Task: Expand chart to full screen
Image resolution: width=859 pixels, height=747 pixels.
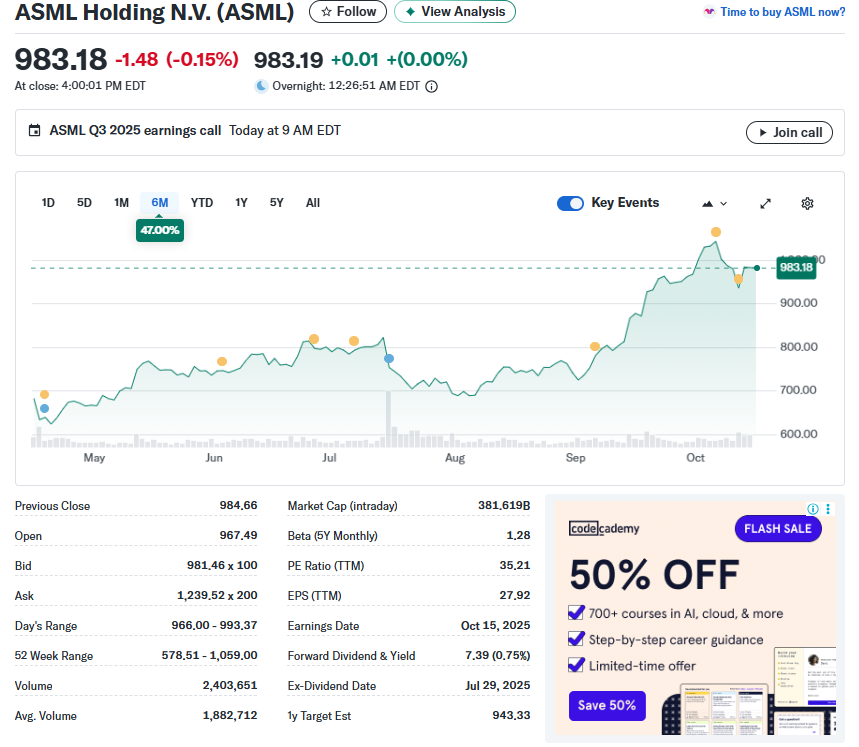Action: coord(765,204)
